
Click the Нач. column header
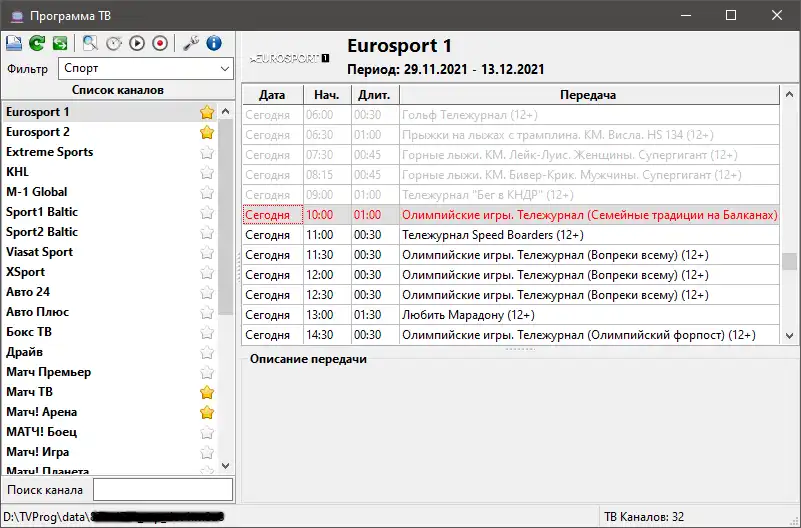pyautogui.click(x=327, y=95)
